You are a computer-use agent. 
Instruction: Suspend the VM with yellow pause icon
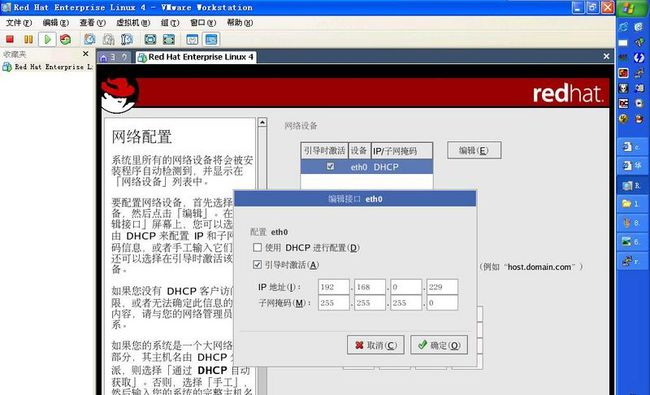click(x=28, y=39)
